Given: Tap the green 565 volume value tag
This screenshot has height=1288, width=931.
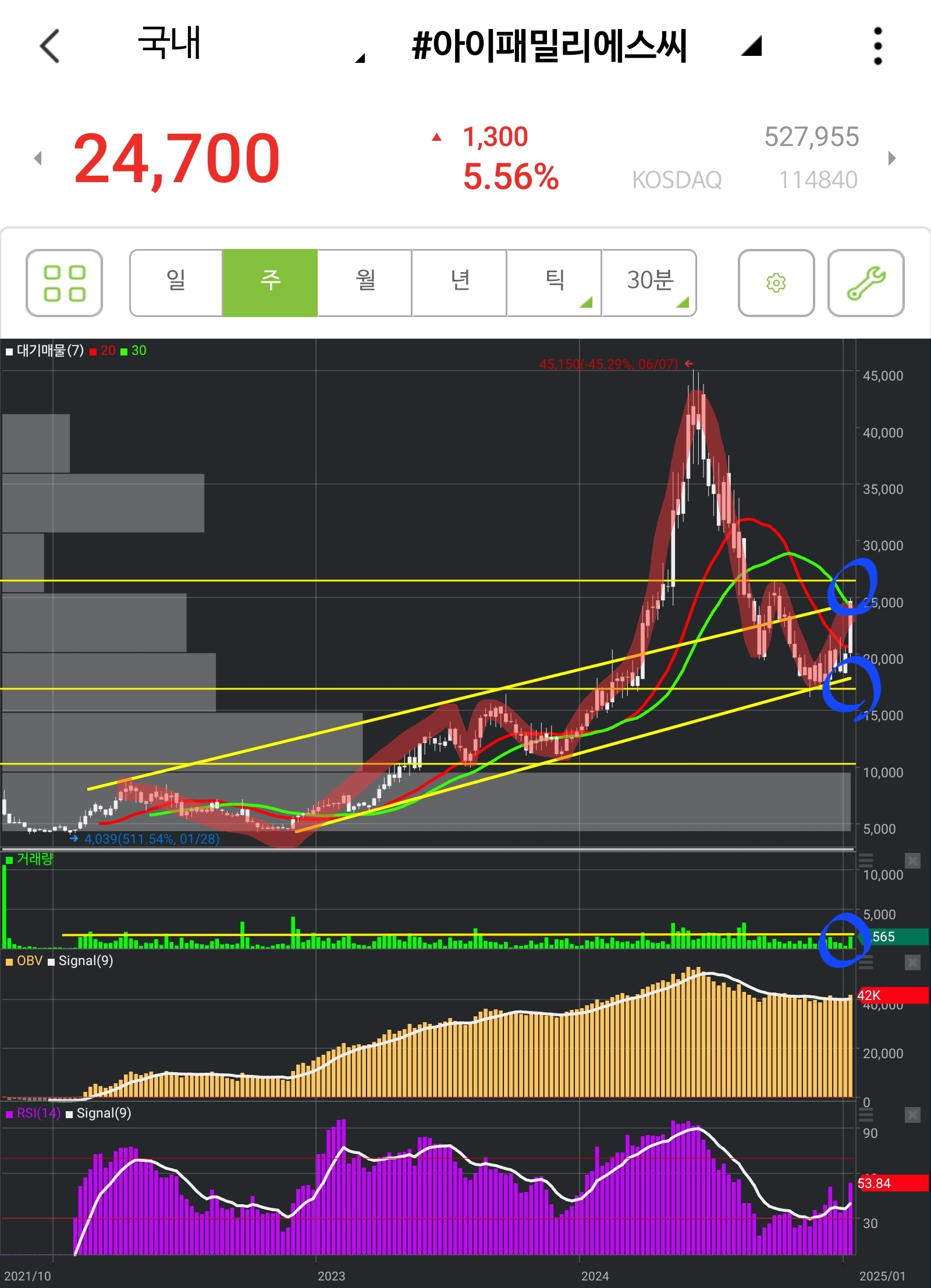Looking at the screenshot, I should tap(893, 937).
